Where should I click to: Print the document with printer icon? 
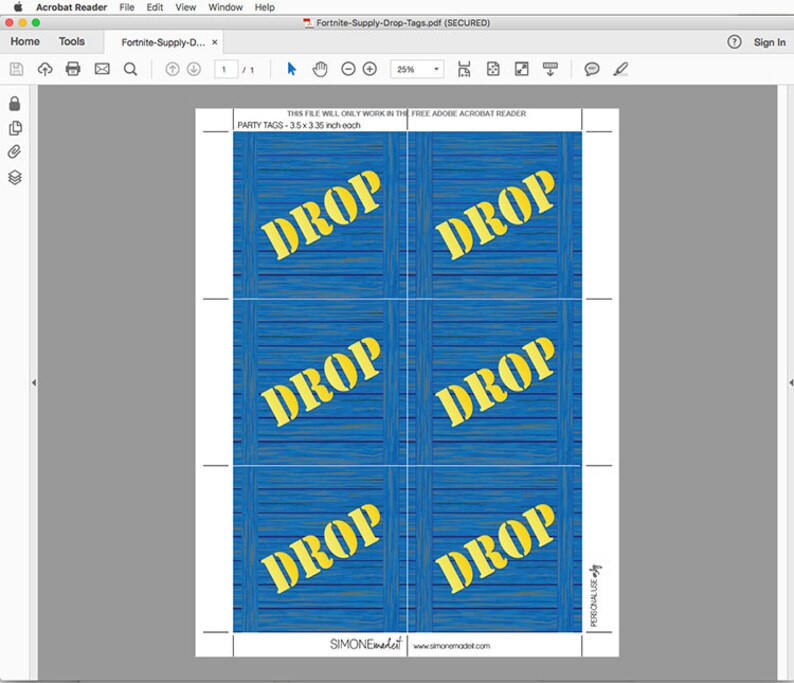tap(73, 69)
